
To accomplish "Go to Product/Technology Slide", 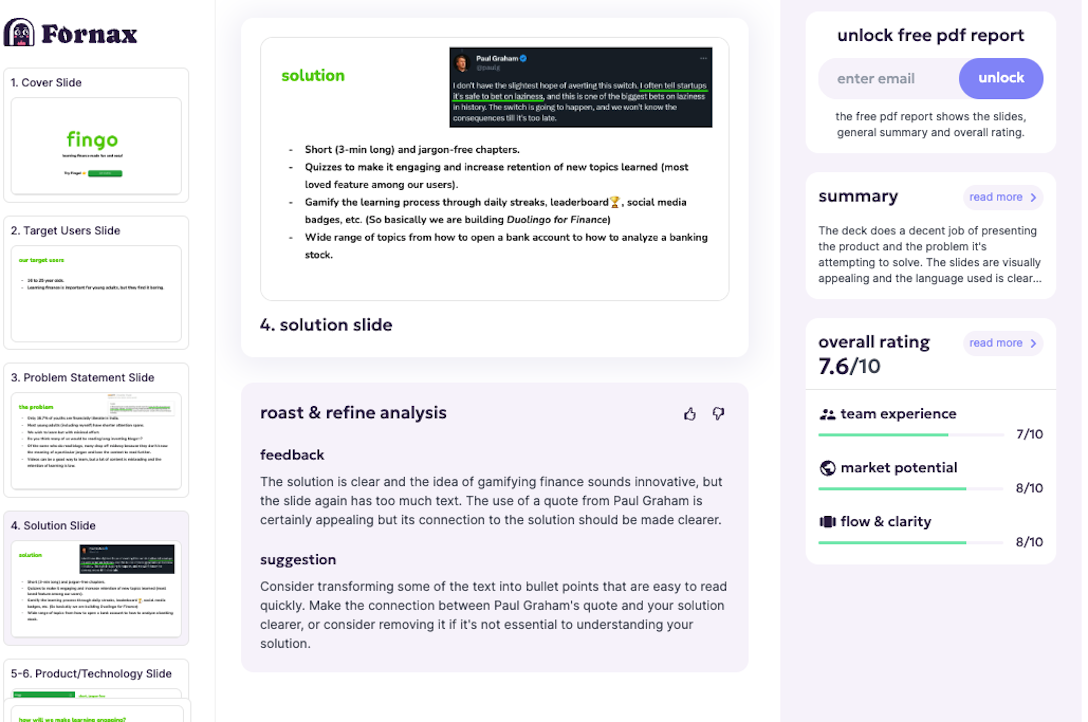I will pos(96,690).
